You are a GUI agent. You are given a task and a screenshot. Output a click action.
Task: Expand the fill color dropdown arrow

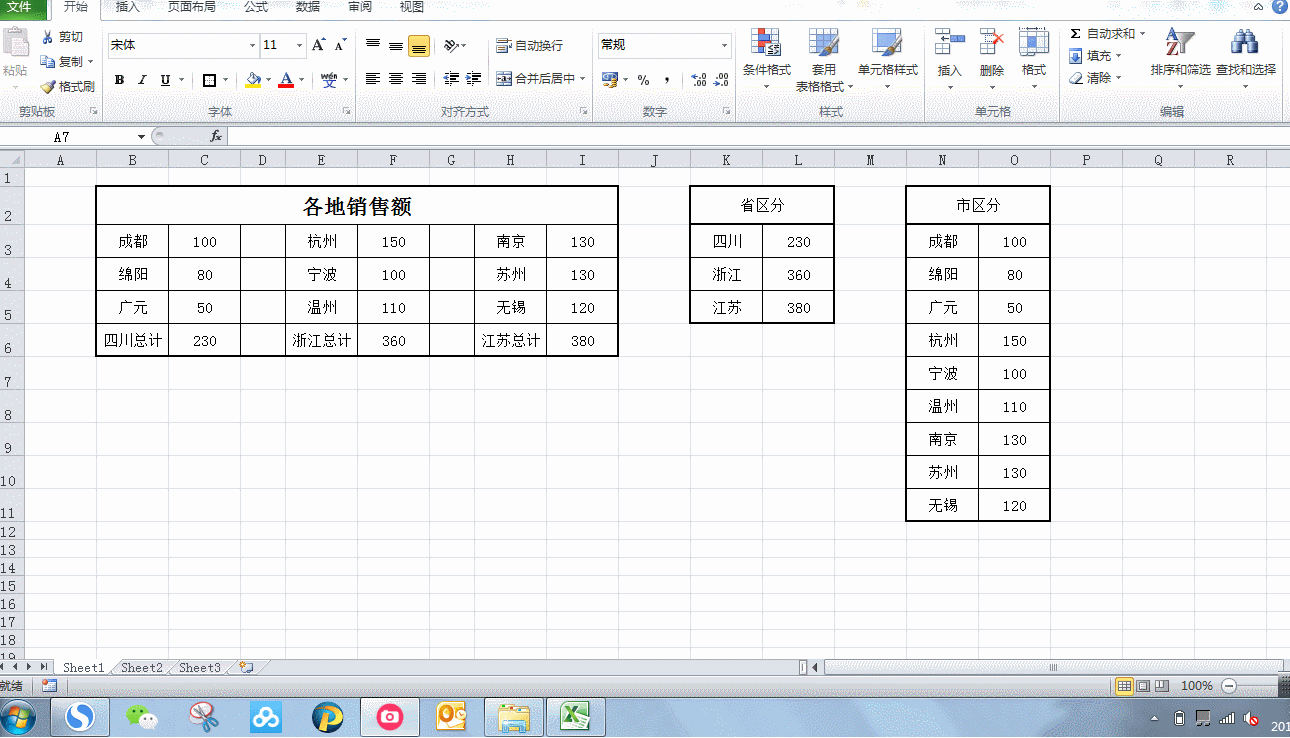[266, 79]
